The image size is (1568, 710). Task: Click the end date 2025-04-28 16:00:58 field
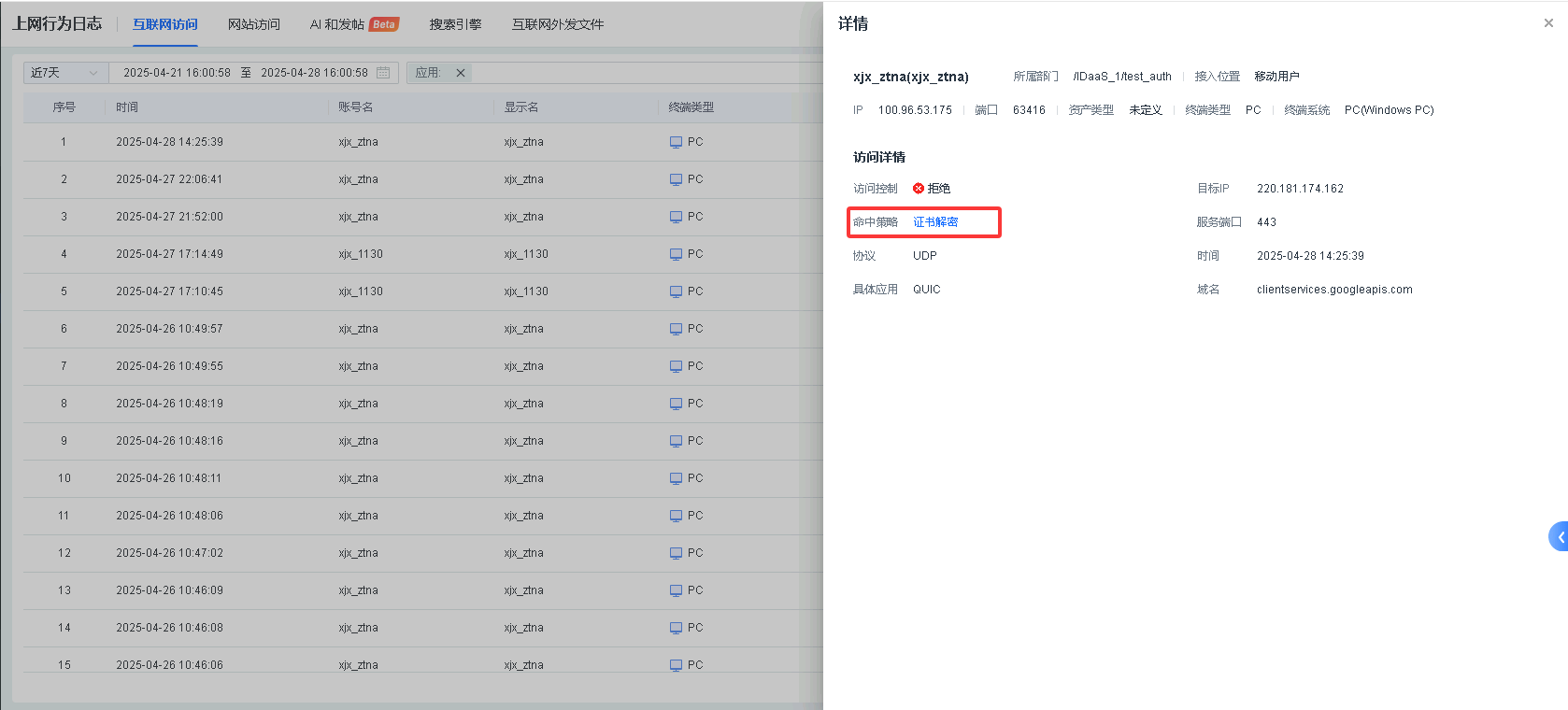314,73
